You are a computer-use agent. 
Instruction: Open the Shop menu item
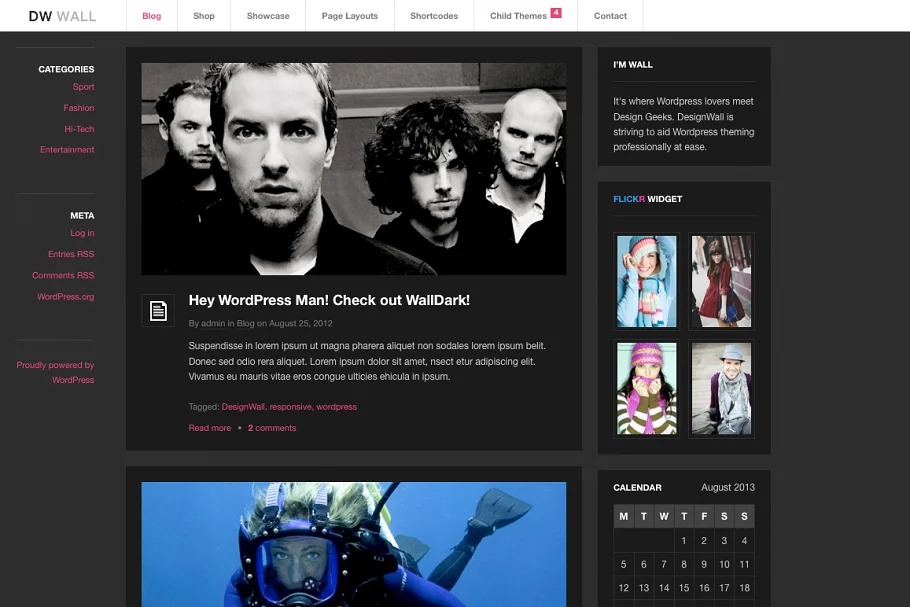[x=204, y=16]
